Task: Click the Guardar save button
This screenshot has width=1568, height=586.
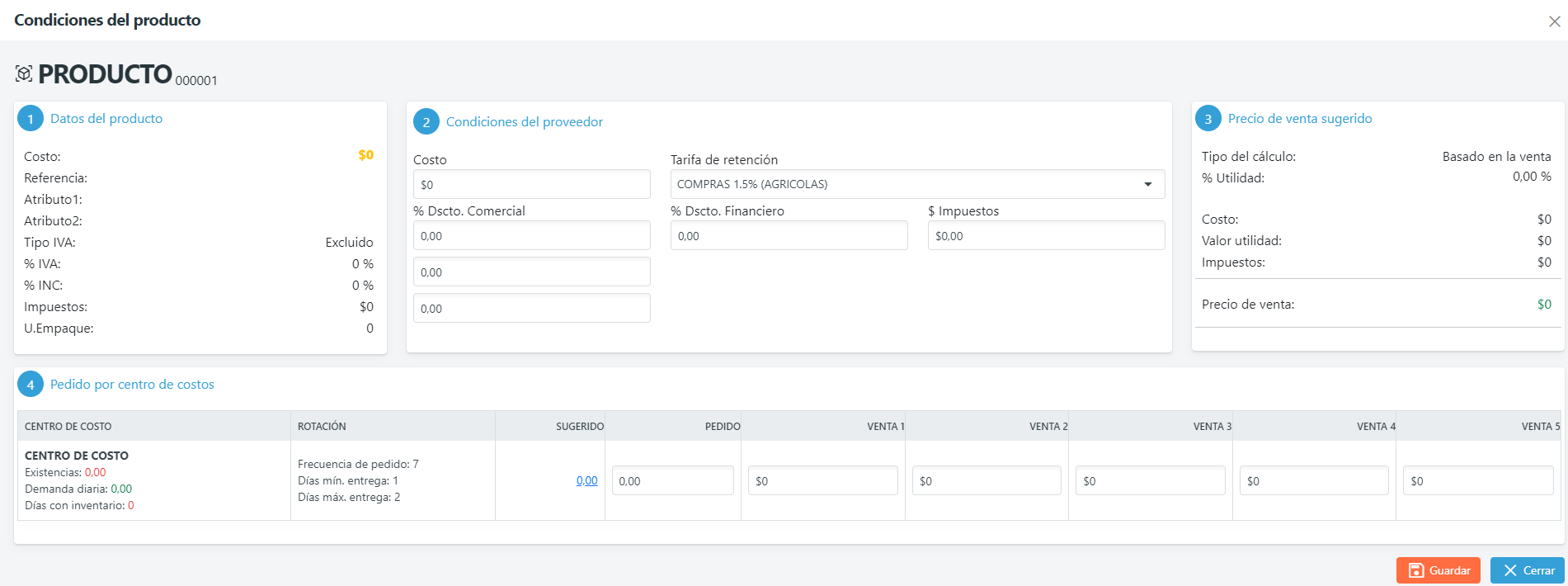Action: coord(1438,570)
